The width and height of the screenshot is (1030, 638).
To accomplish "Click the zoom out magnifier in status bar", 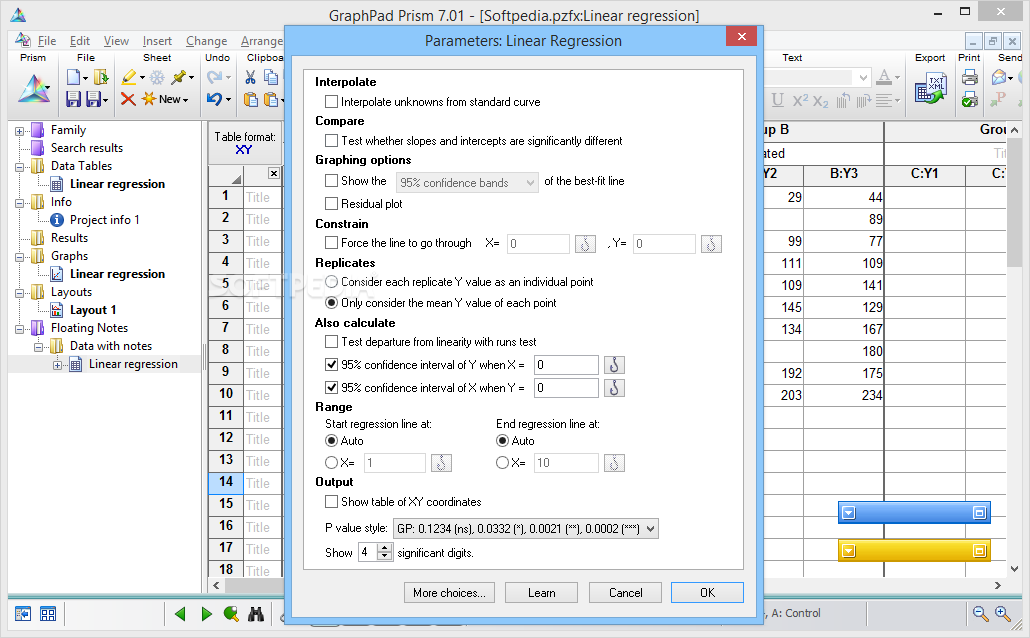I will coord(980,614).
